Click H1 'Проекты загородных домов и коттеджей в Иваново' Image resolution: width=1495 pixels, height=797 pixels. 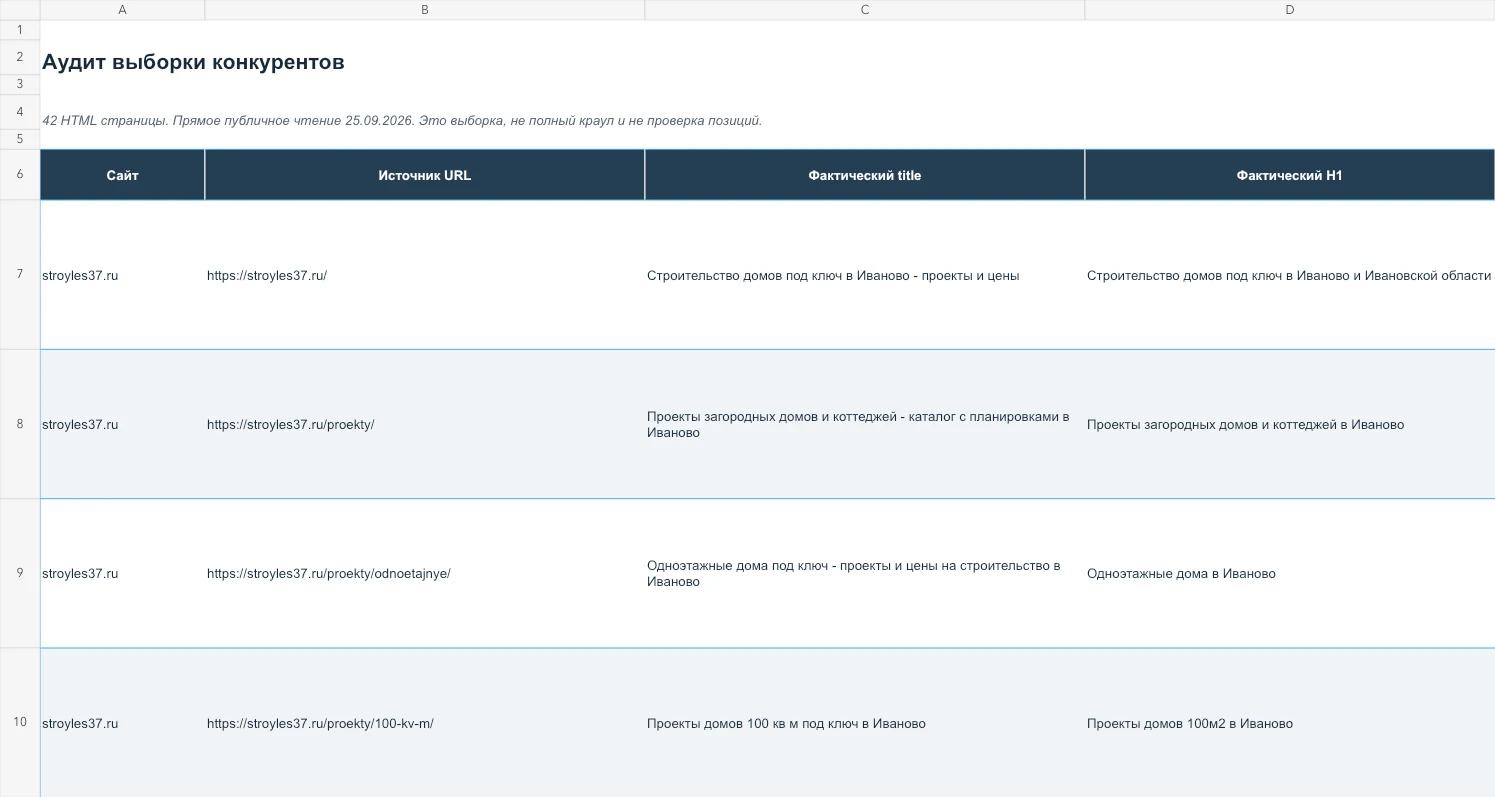click(x=1245, y=425)
